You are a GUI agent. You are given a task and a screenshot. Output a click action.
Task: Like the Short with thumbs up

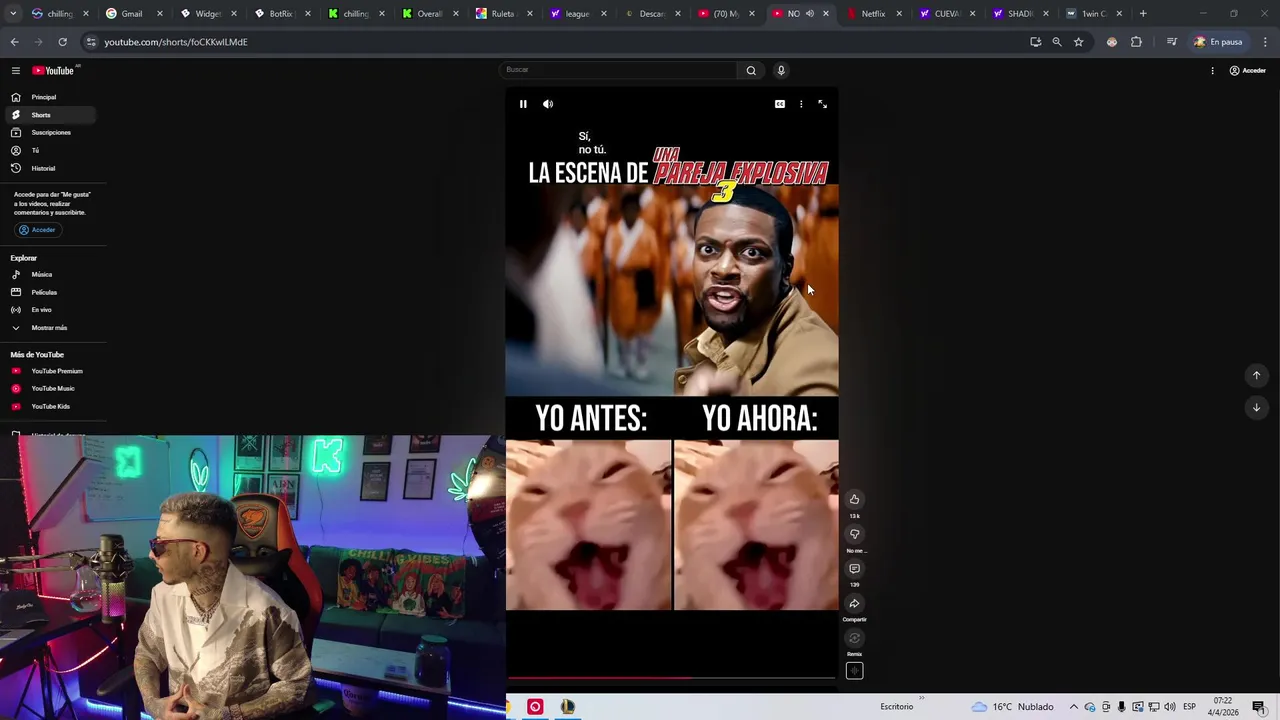click(854, 499)
